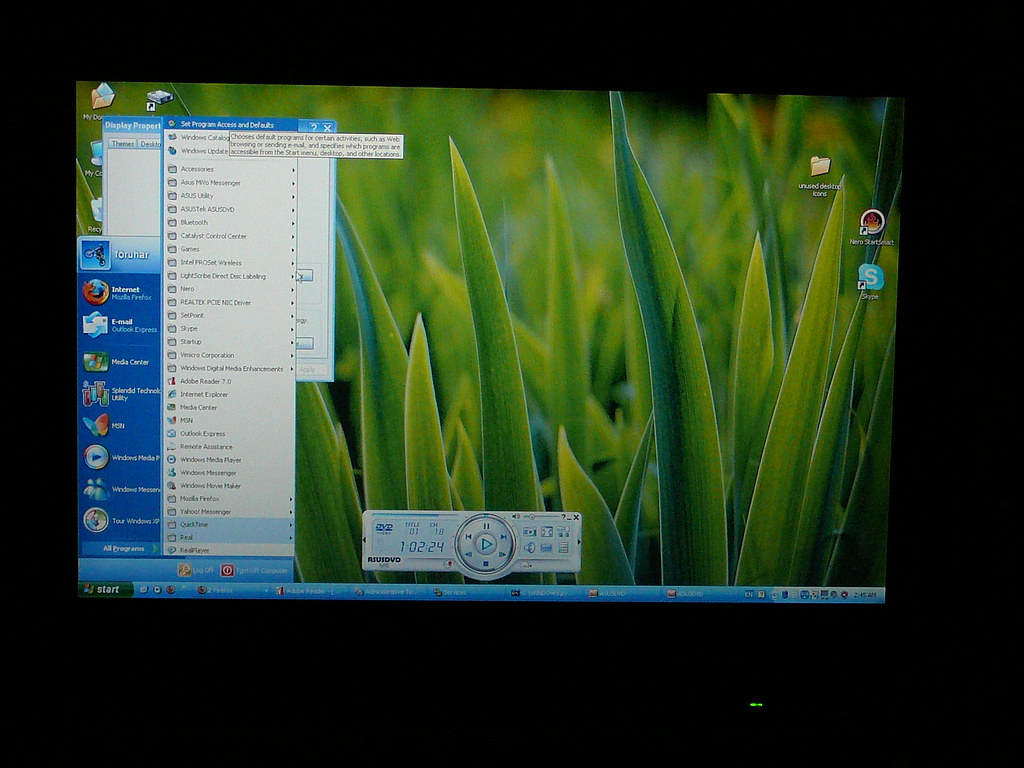Expand the Asus MiVo Messenger folder

(231, 183)
